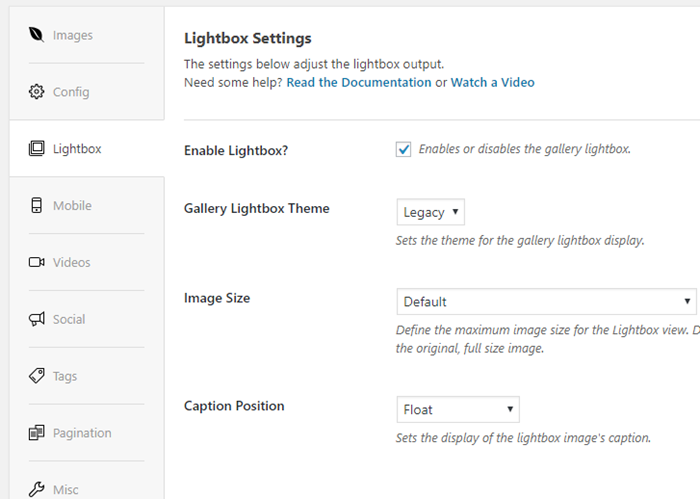
Task: Click the Pagination pages icon
Action: [37, 432]
